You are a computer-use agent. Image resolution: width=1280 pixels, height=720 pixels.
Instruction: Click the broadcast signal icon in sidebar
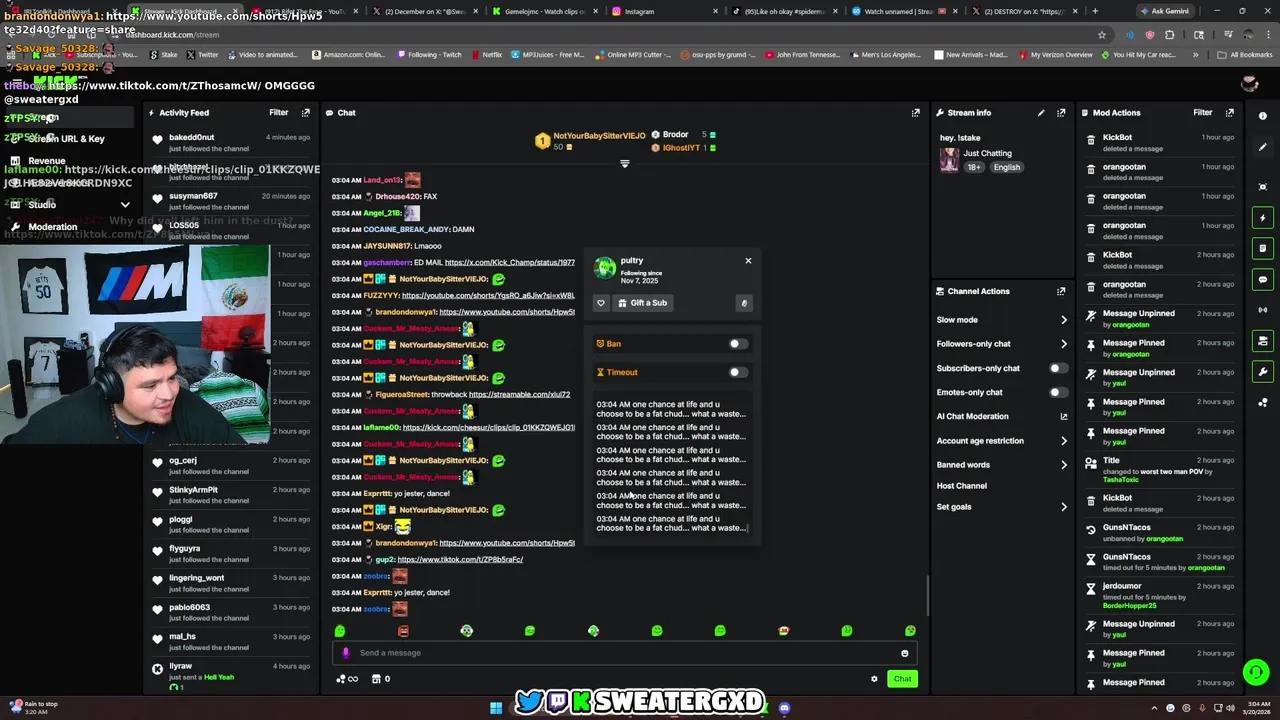point(1263,310)
